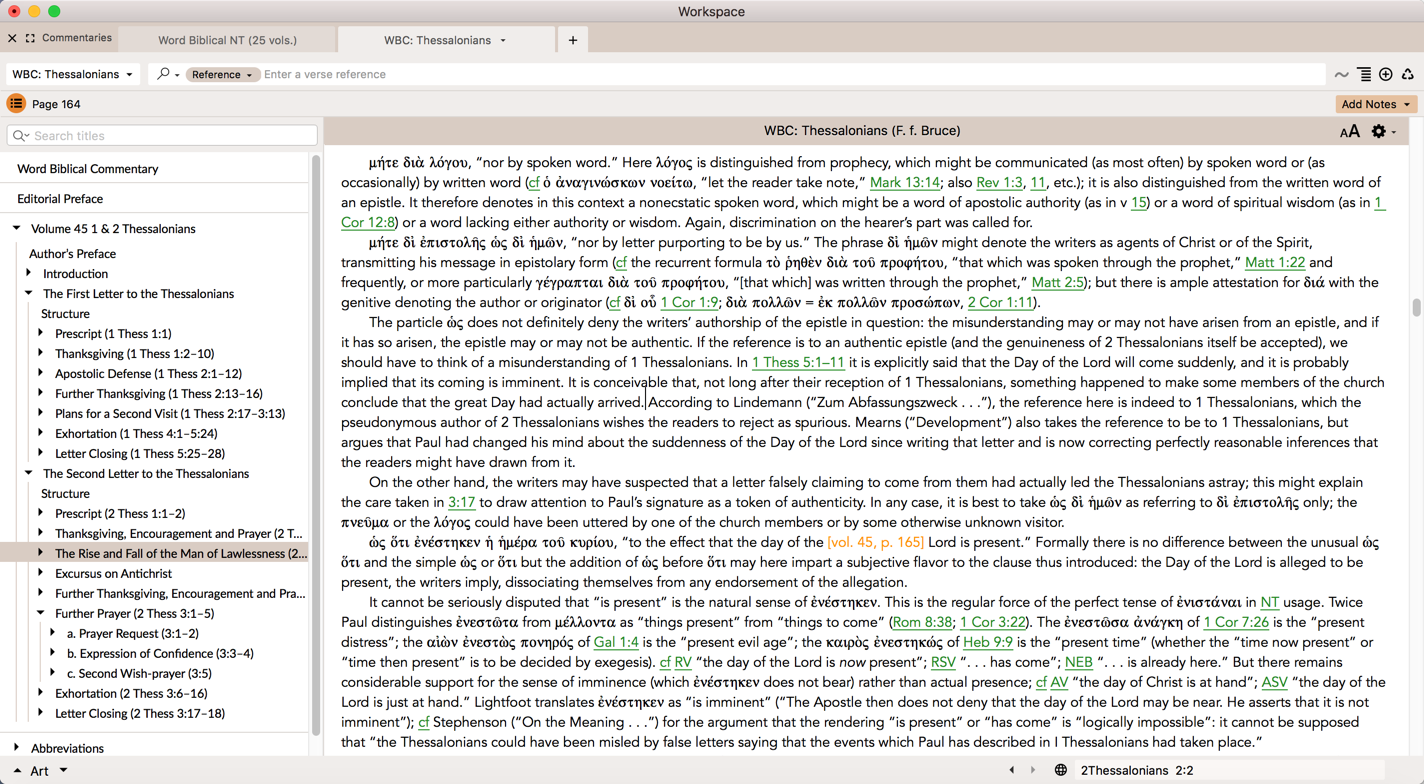Viewport: 1424px width, 784px height.
Task: Open the AA text size control
Action: 1349,131
